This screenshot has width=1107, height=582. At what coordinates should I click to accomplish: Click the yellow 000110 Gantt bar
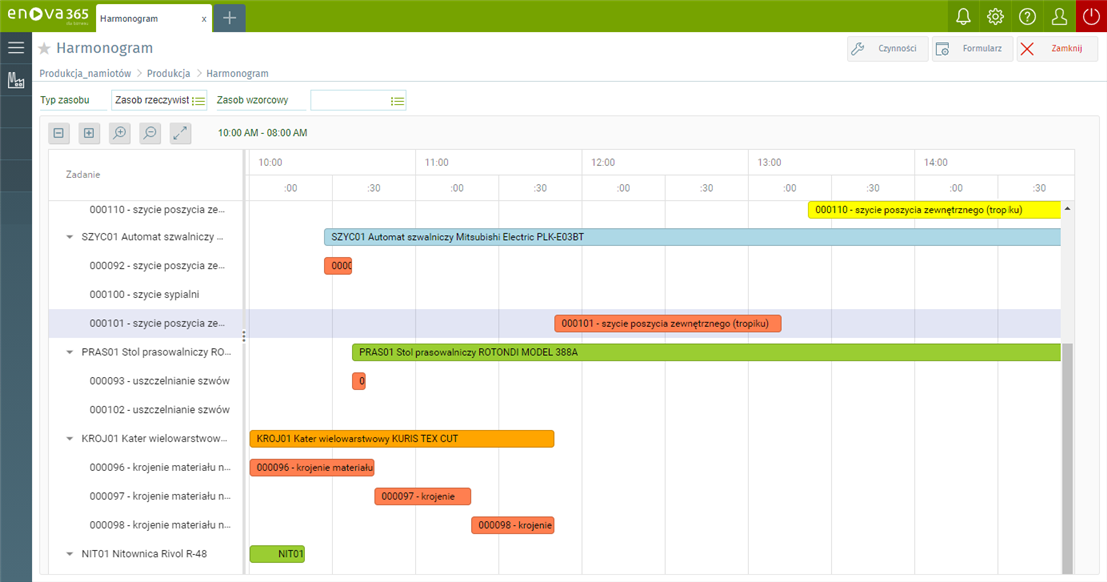click(934, 210)
